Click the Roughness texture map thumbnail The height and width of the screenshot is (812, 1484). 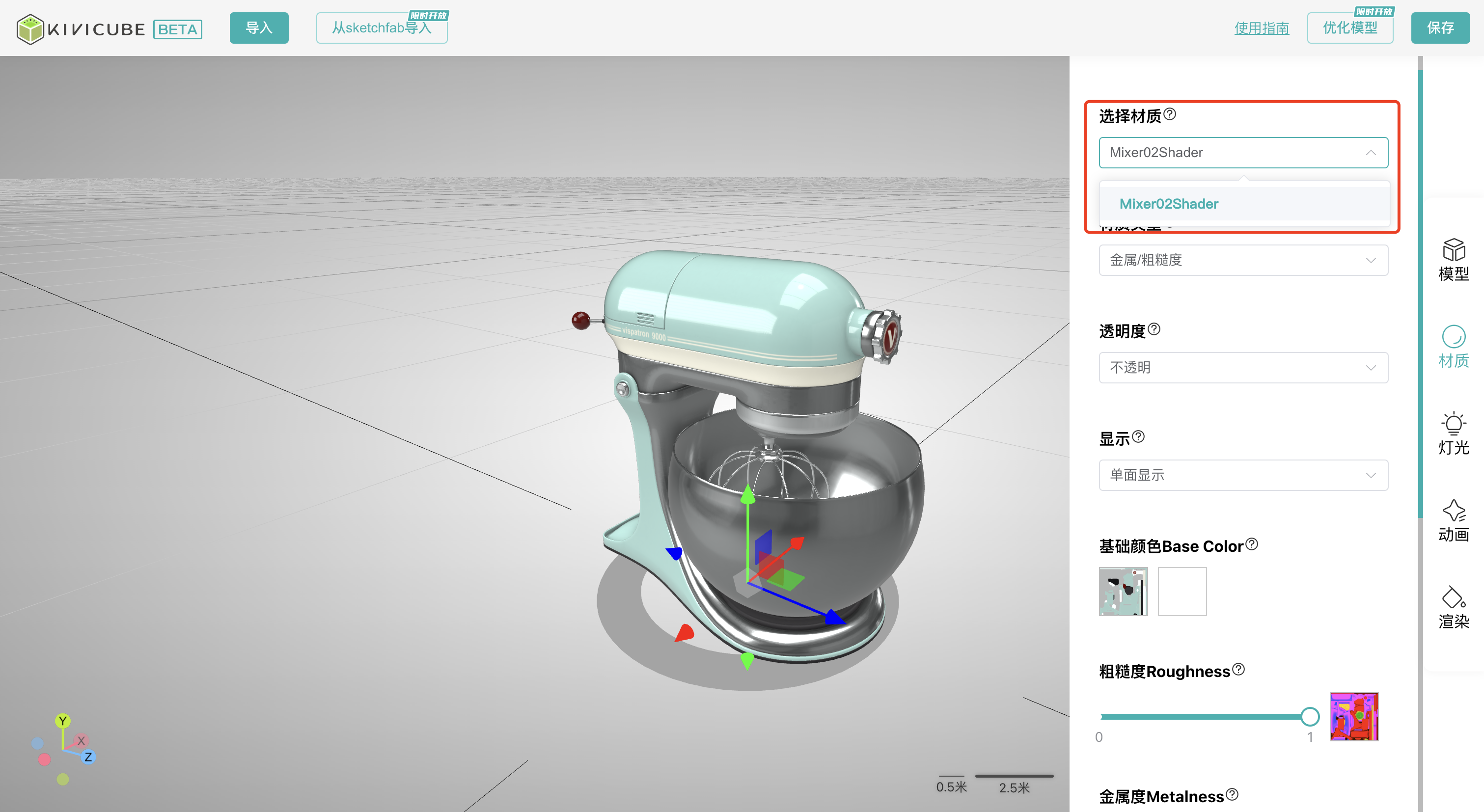point(1353,717)
